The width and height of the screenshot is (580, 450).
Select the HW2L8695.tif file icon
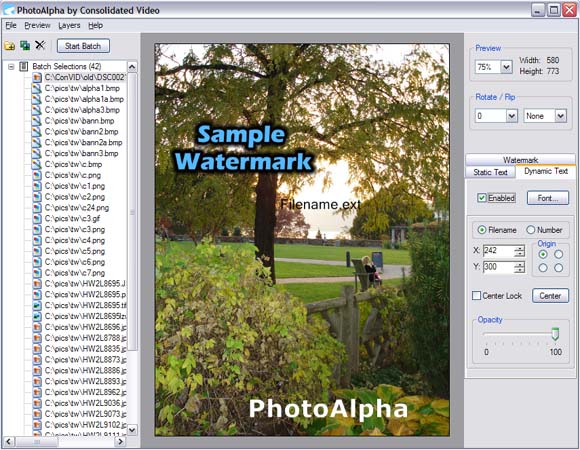coord(37,305)
